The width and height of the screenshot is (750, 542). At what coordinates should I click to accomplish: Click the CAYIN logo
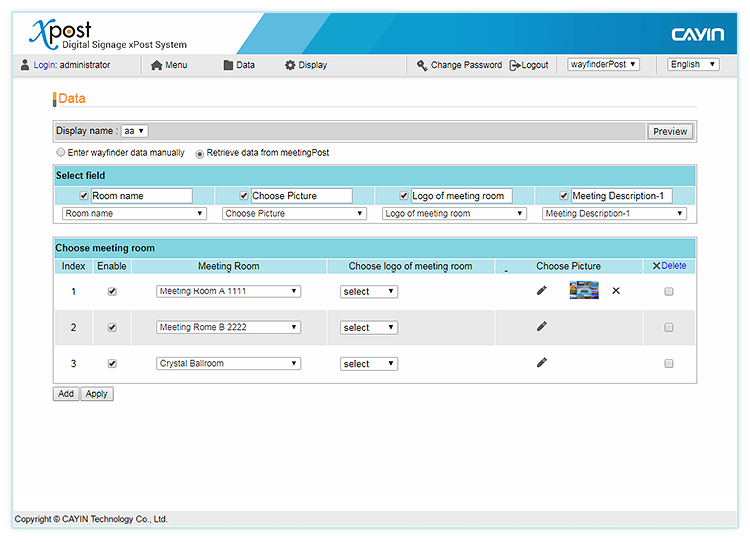(x=697, y=35)
